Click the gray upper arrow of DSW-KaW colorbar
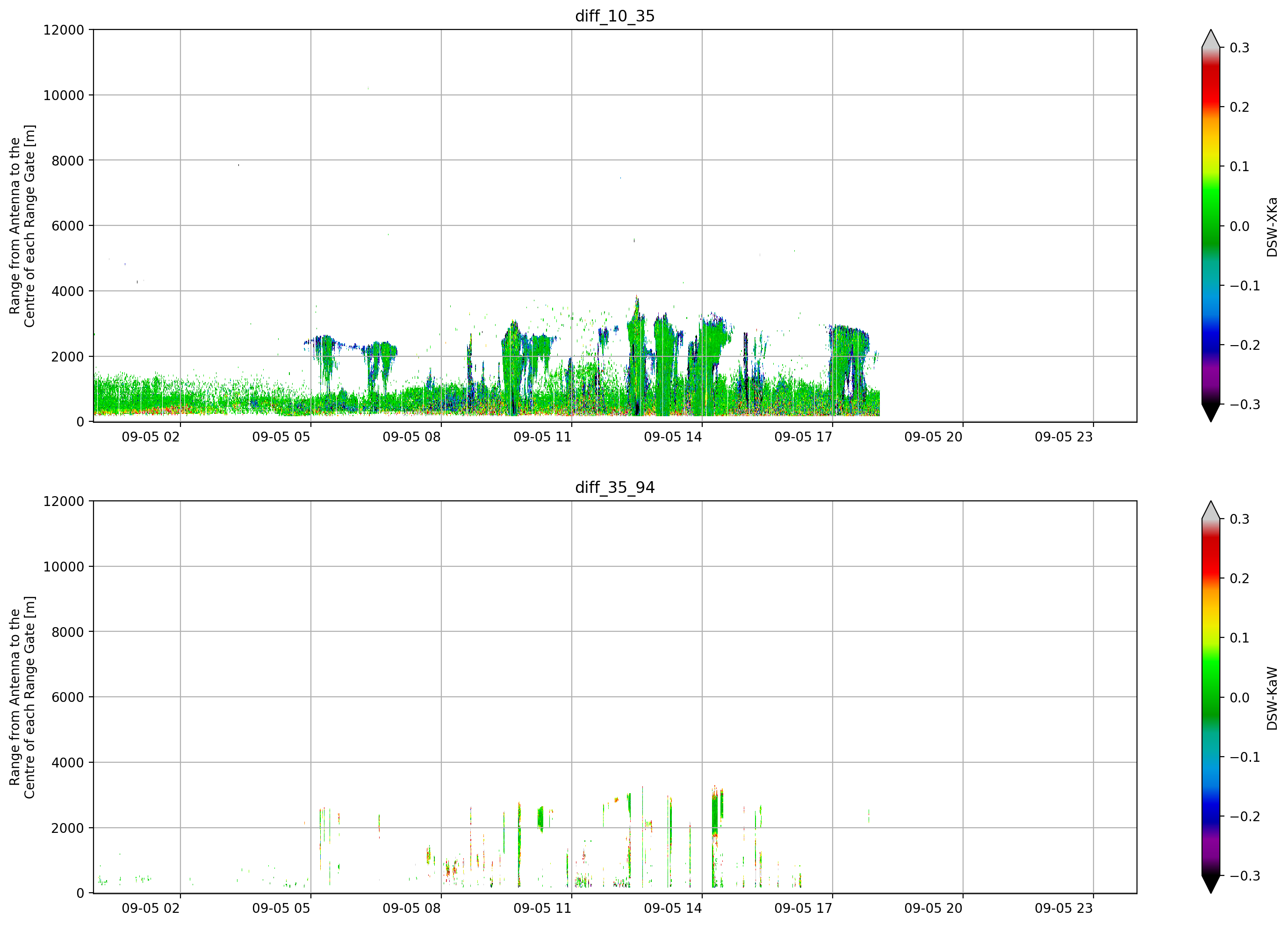 tap(1211, 511)
